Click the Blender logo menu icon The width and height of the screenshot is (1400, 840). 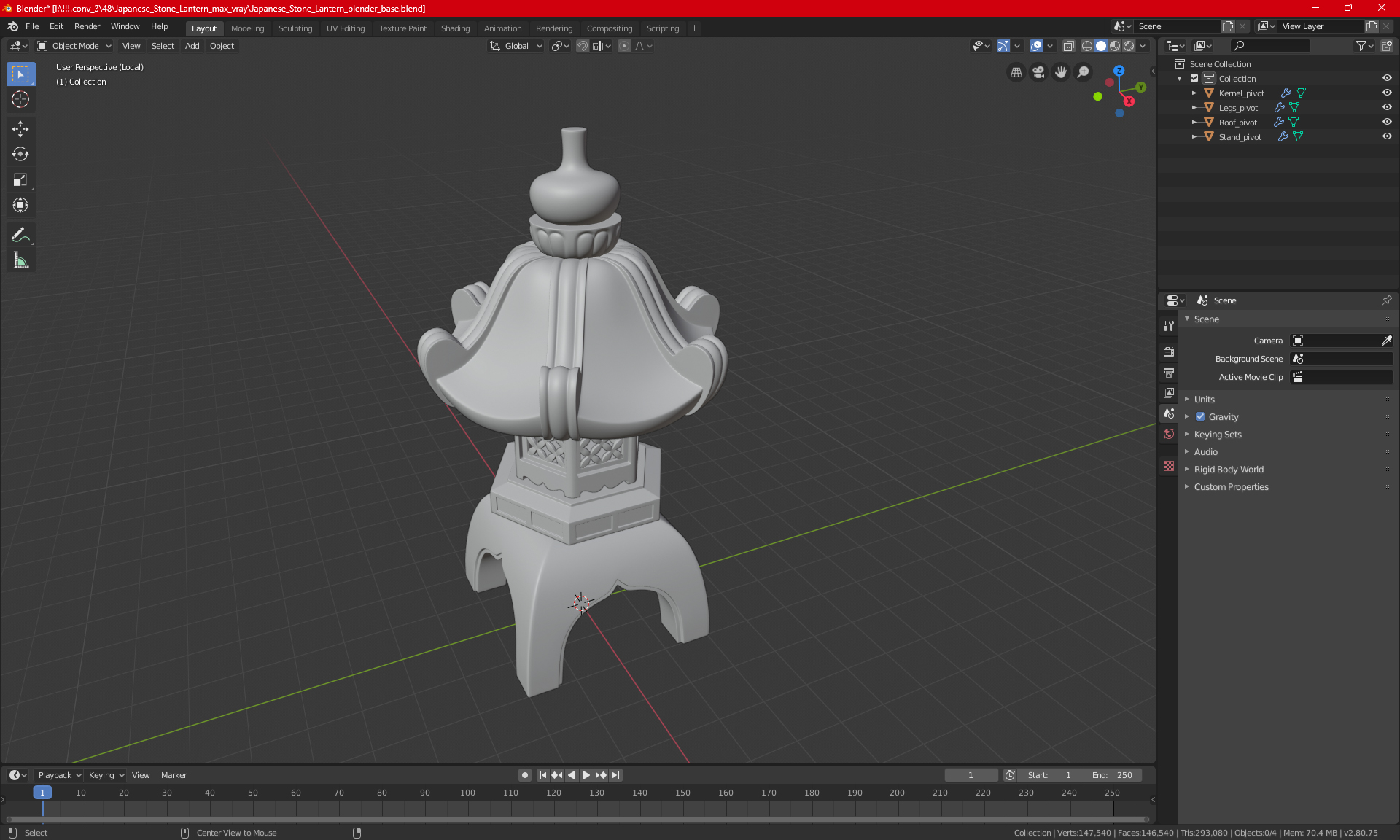pos(13,26)
